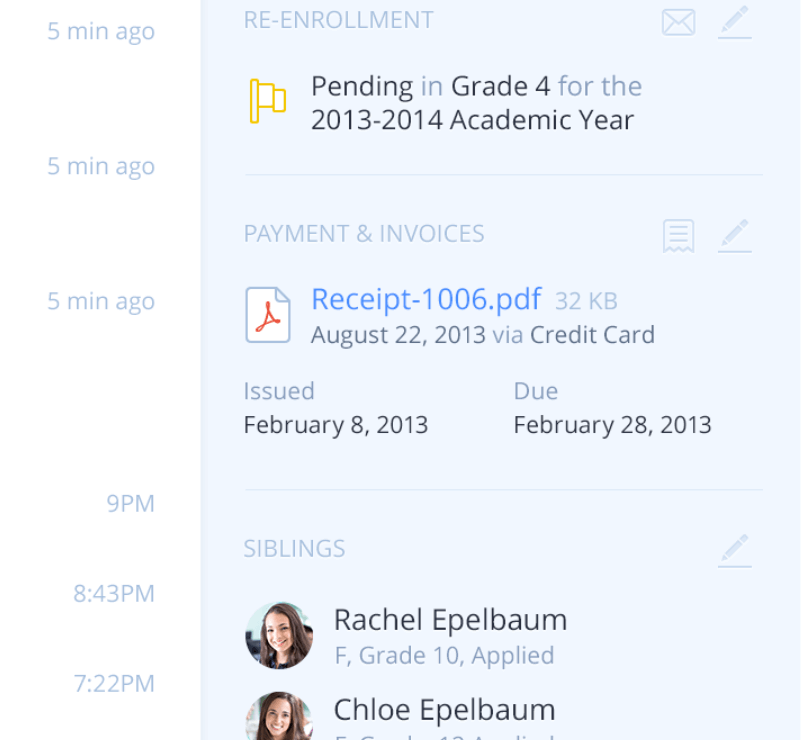Click the 8:43PM timeline entry
Viewport: 802px width, 740px height.
pyautogui.click(x=114, y=594)
